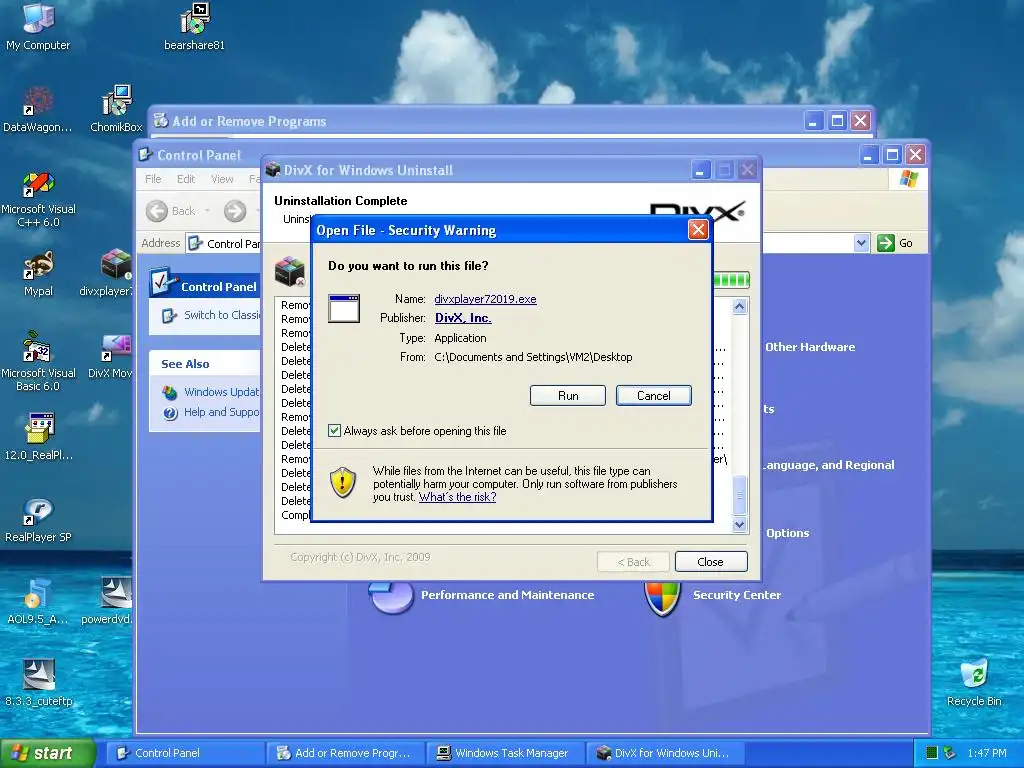Click the uninstall log scrollbar up arrow

coord(739,306)
